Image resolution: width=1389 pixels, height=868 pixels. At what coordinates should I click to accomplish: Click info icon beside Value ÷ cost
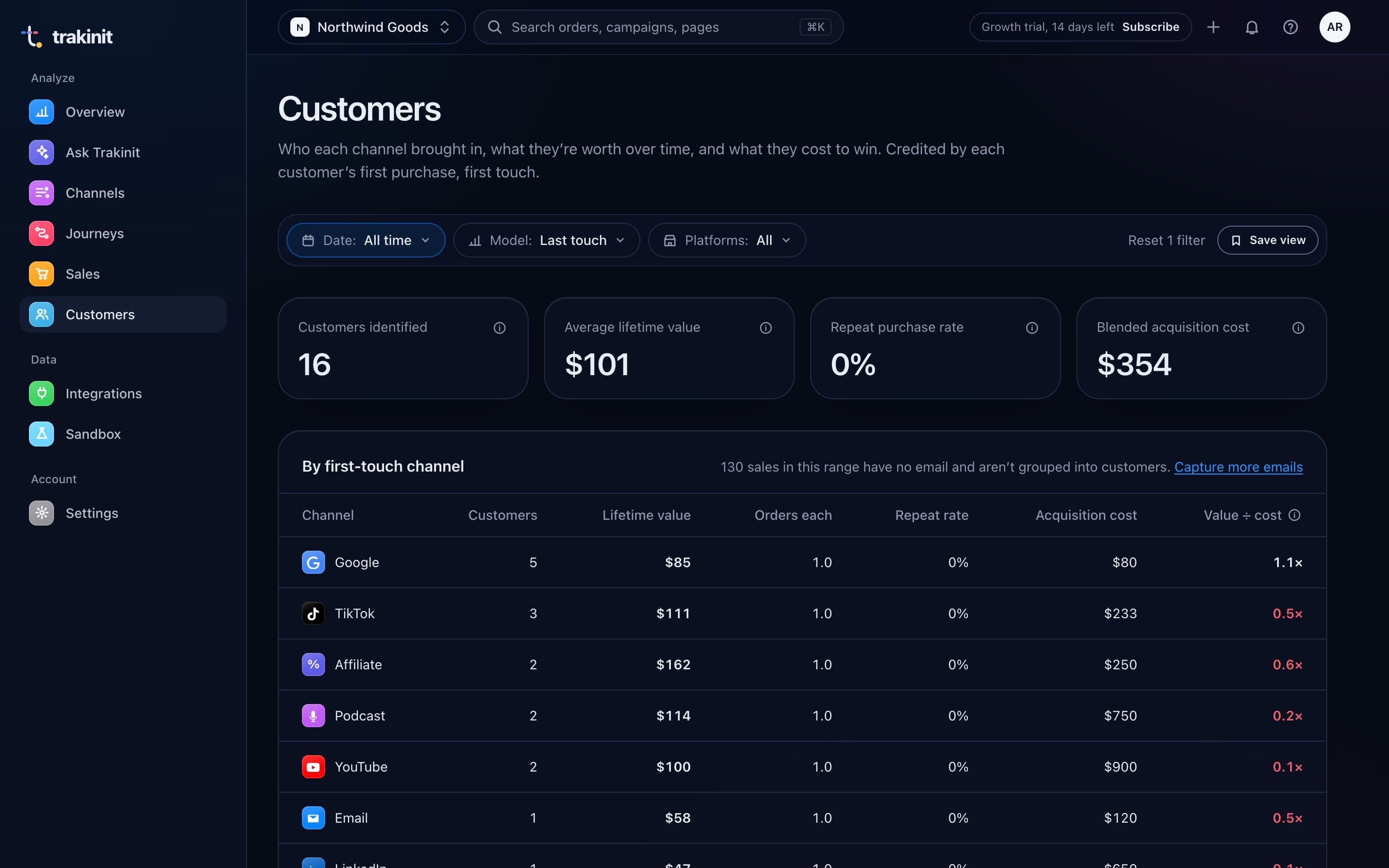pyautogui.click(x=1294, y=515)
